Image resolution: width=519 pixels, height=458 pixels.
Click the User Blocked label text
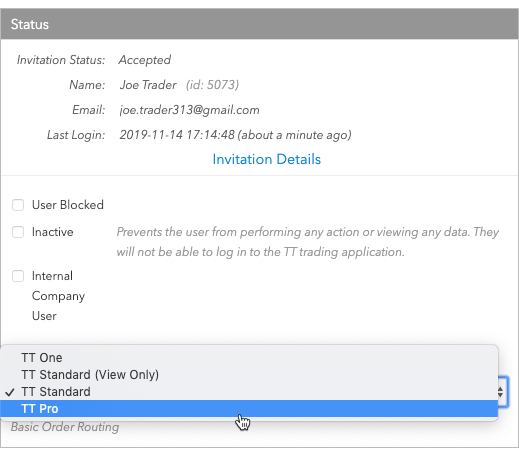[68, 205]
